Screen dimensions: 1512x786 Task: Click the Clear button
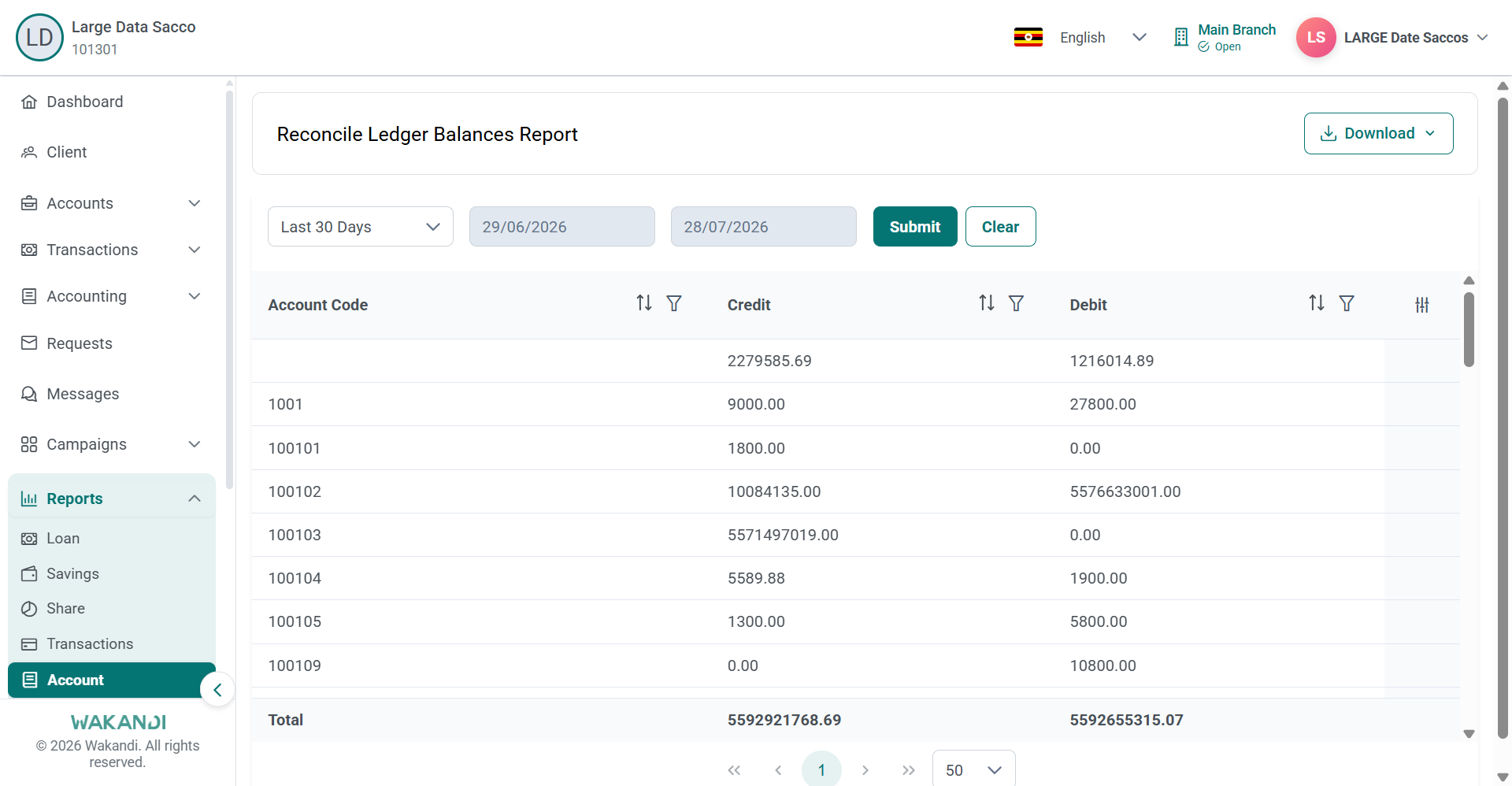[x=1000, y=227]
